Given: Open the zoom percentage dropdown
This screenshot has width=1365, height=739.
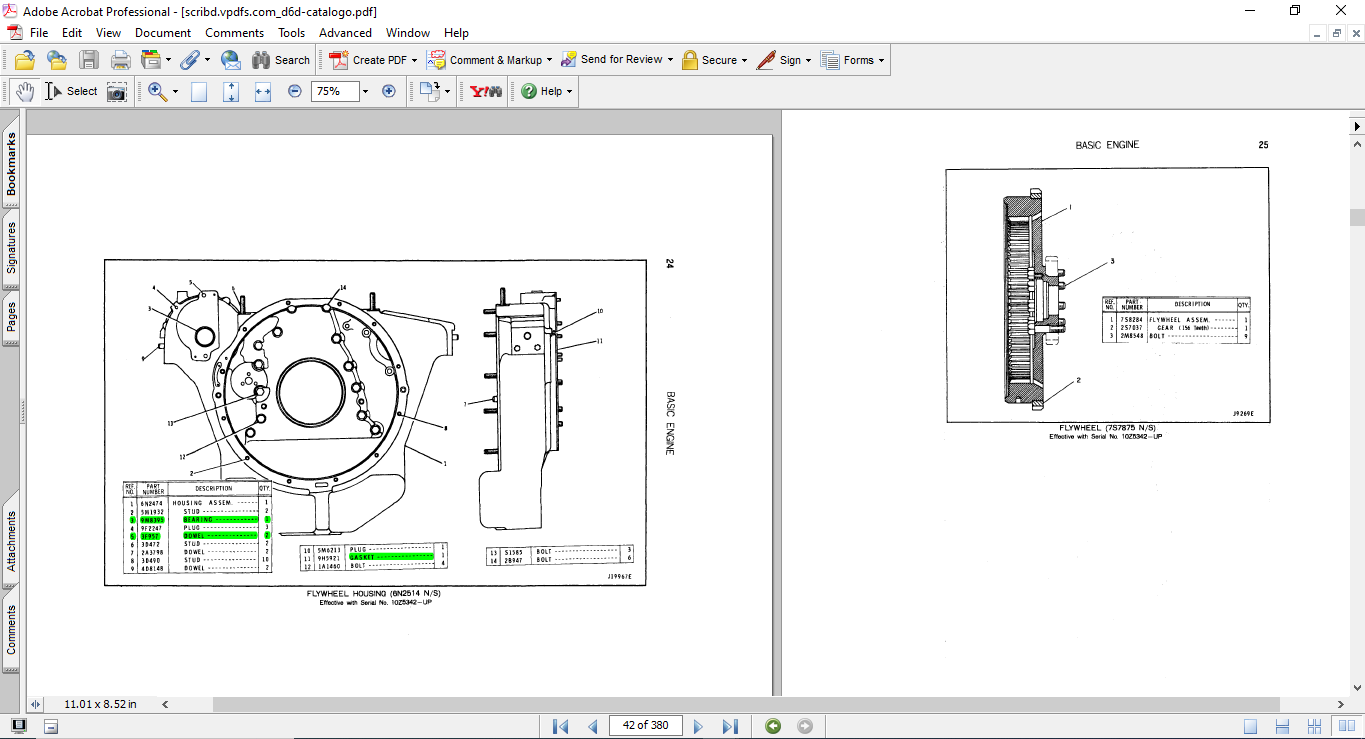Looking at the screenshot, I should (x=365, y=91).
